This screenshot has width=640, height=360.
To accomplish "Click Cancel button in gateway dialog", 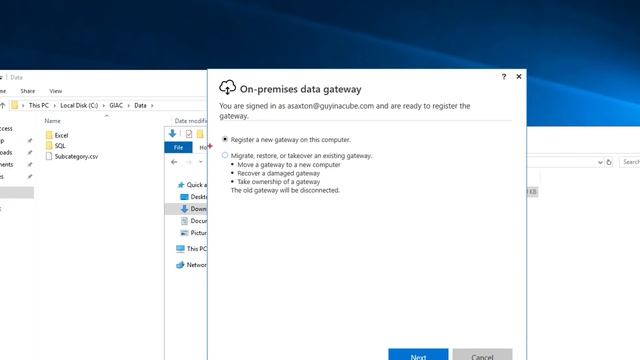I will (x=482, y=354).
